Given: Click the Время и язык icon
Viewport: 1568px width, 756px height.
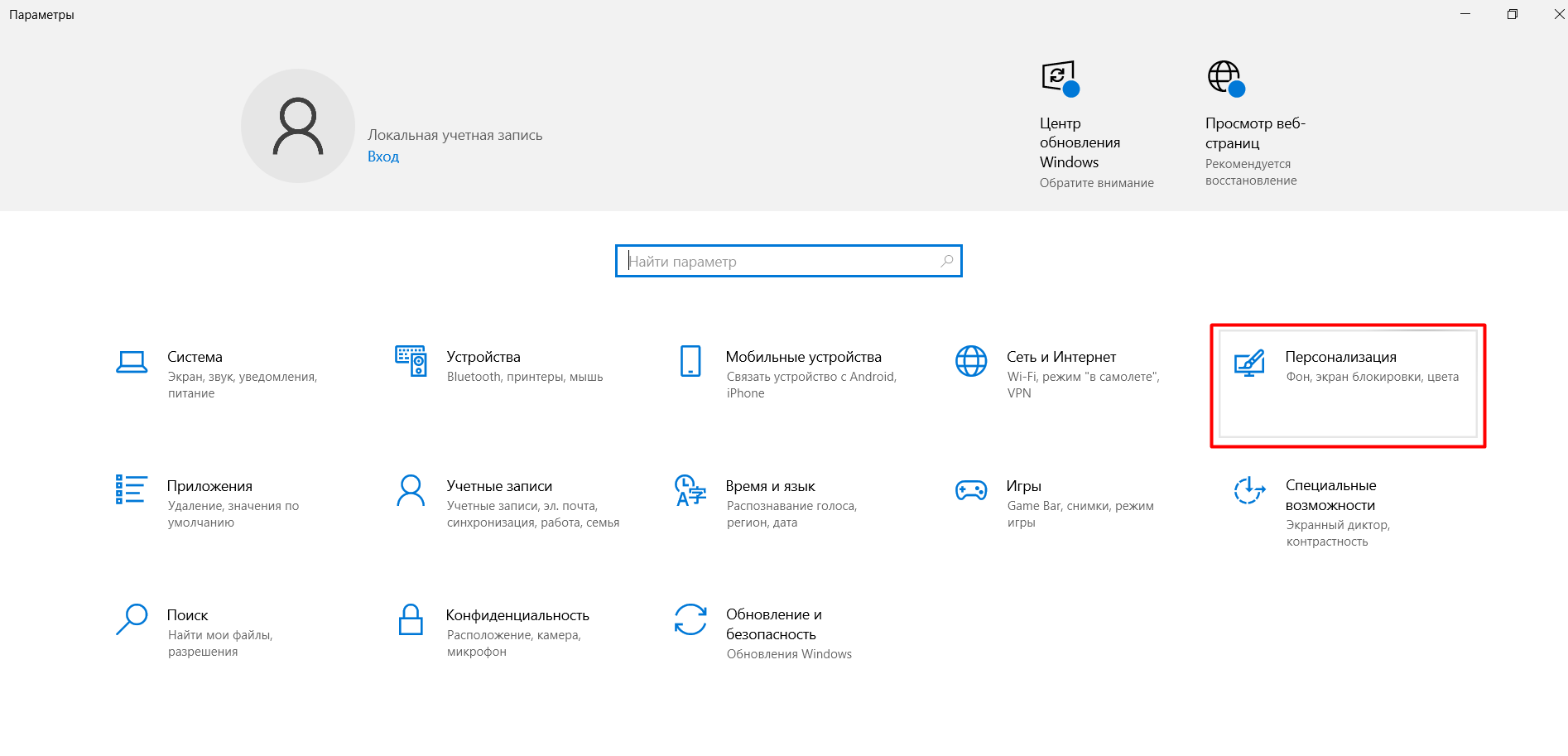Looking at the screenshot, I should pos(690,490).
